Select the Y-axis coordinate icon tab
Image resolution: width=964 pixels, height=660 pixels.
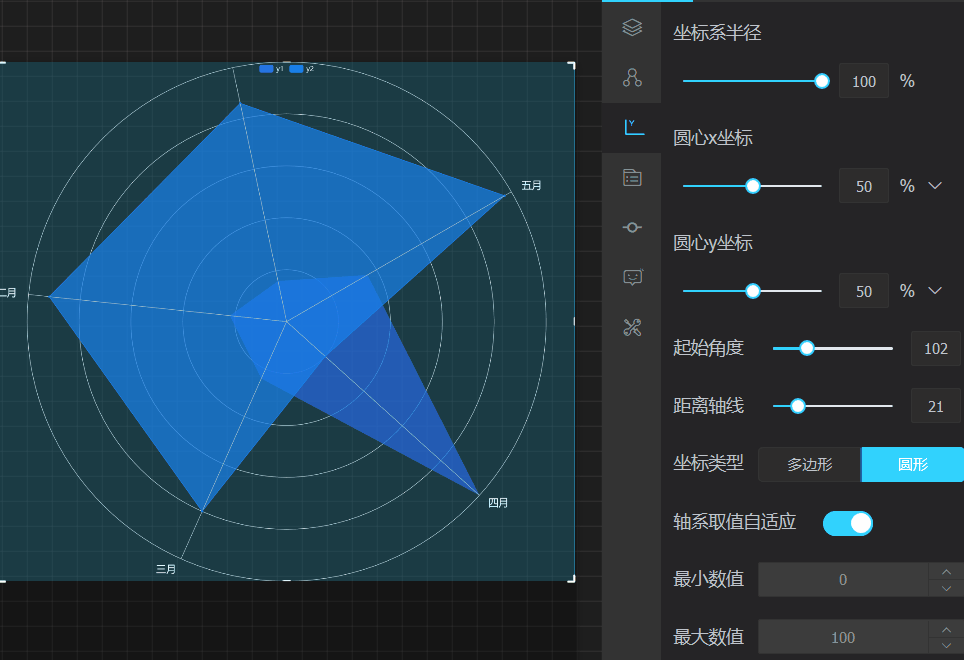click(633, 127)
